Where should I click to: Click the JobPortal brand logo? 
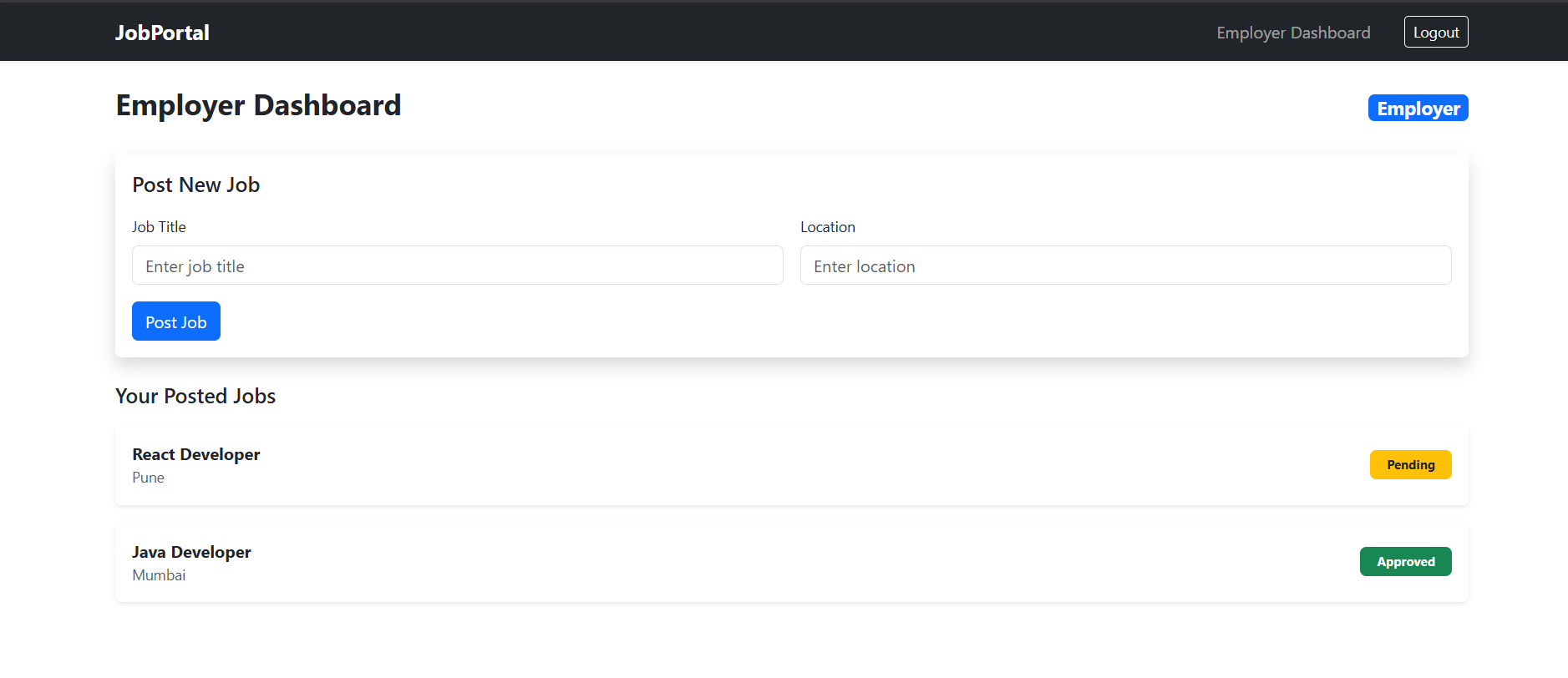(162, 33)
